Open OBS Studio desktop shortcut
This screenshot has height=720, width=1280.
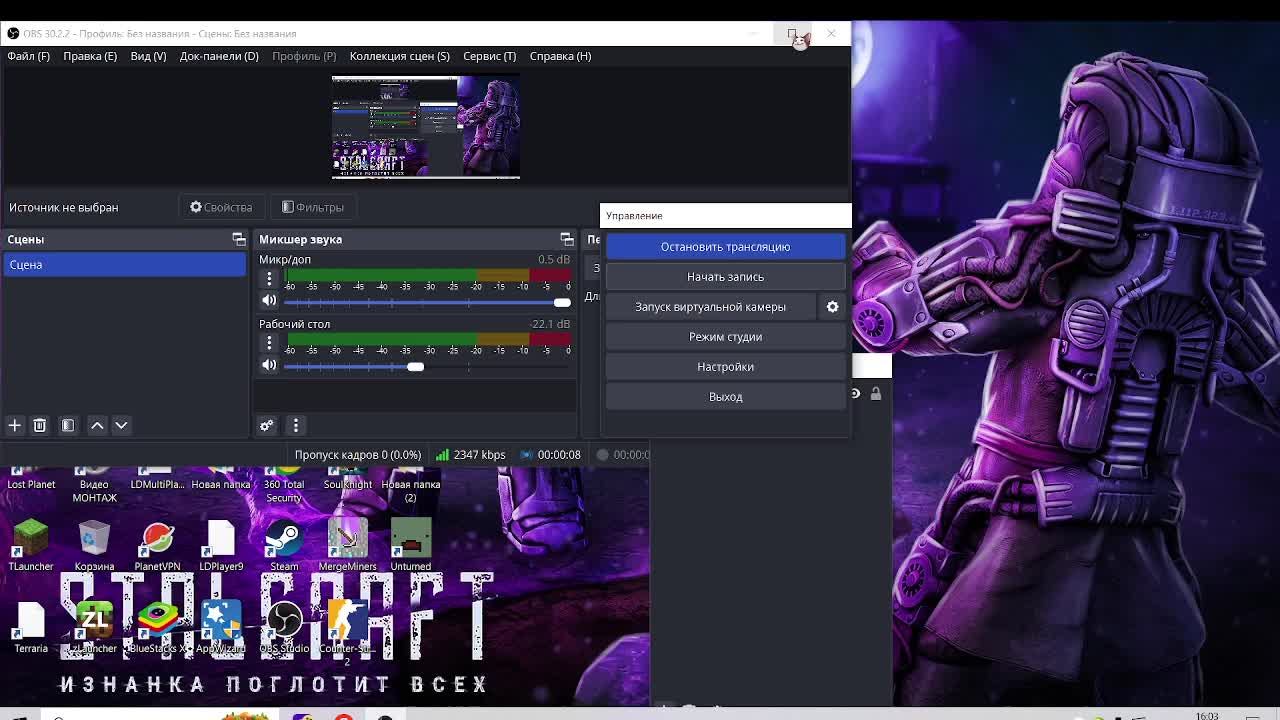click(284, 627)
